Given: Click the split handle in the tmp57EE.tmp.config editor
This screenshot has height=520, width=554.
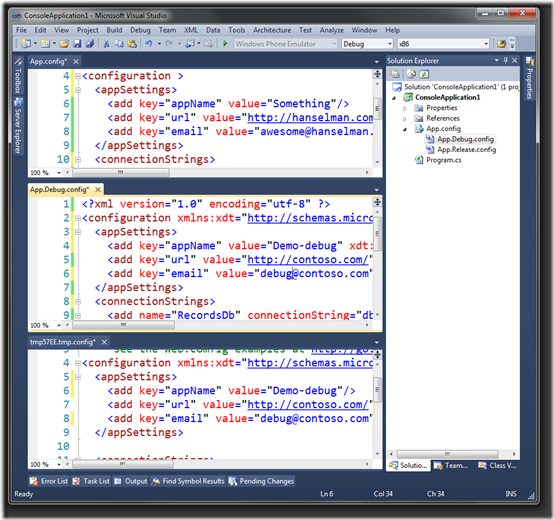Looking at the screenshot, I should click(377, 354).
